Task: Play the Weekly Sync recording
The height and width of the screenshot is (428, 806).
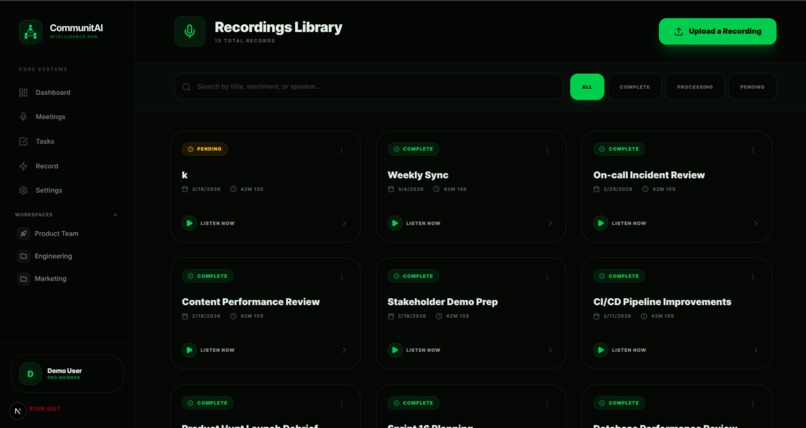Action: click(x=395, y=223)
